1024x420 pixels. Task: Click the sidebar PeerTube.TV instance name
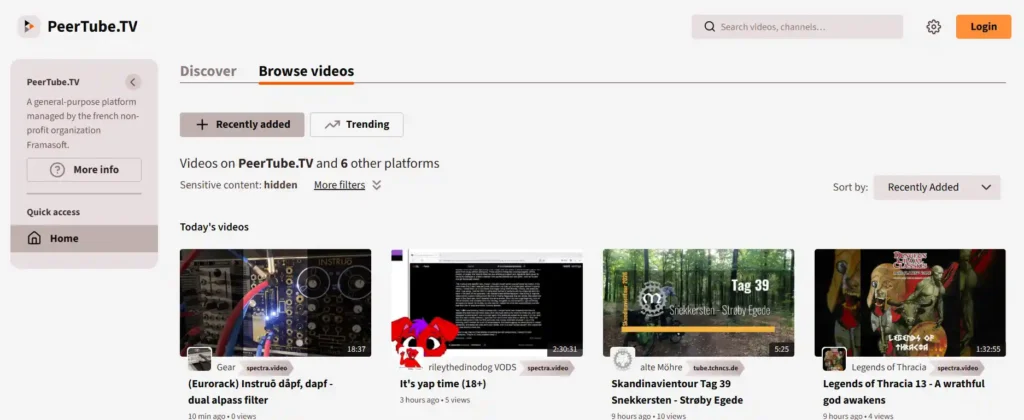pos(53,82)
